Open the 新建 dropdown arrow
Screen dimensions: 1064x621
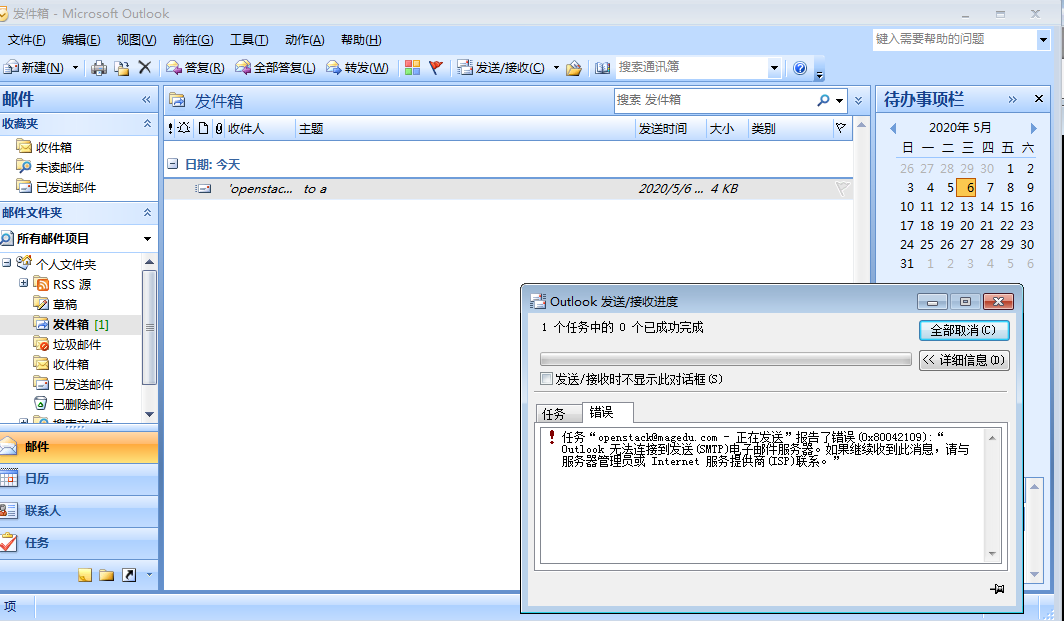pos(75,68)
